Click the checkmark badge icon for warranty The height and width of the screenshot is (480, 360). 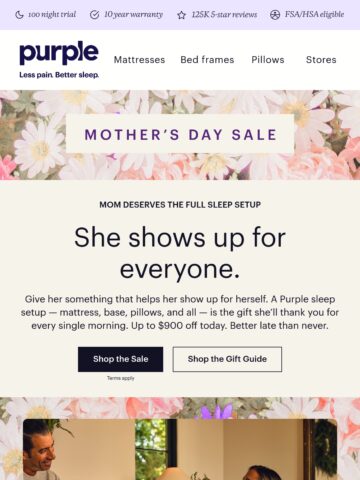tap(95, 15)
